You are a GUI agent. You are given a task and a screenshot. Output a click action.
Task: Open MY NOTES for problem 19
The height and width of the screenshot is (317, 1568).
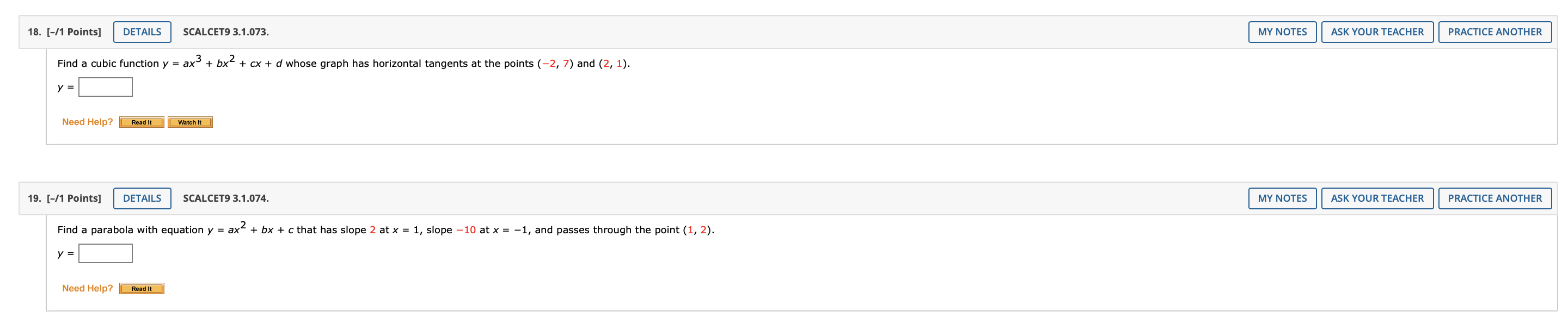(x=1281, y=198)
